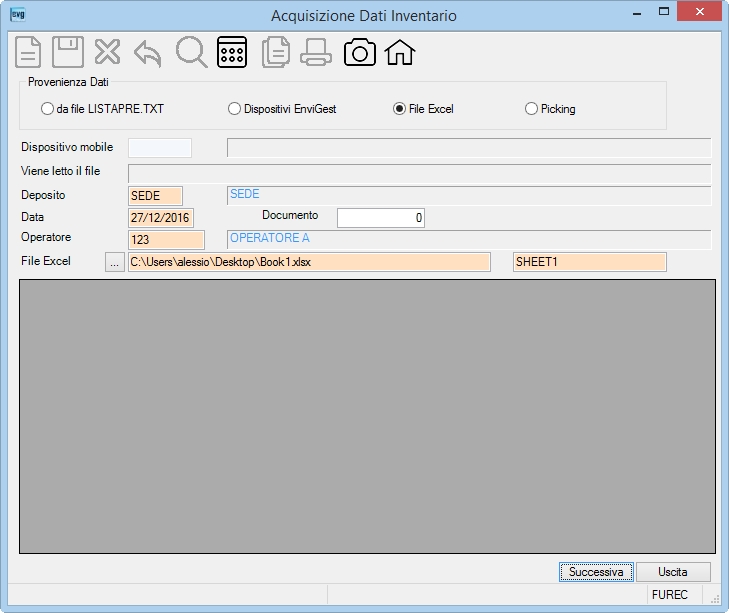Viewport: 729px width, 613px height.
Task: Click the save floppy disk icon
Action: tap(68, 52)
